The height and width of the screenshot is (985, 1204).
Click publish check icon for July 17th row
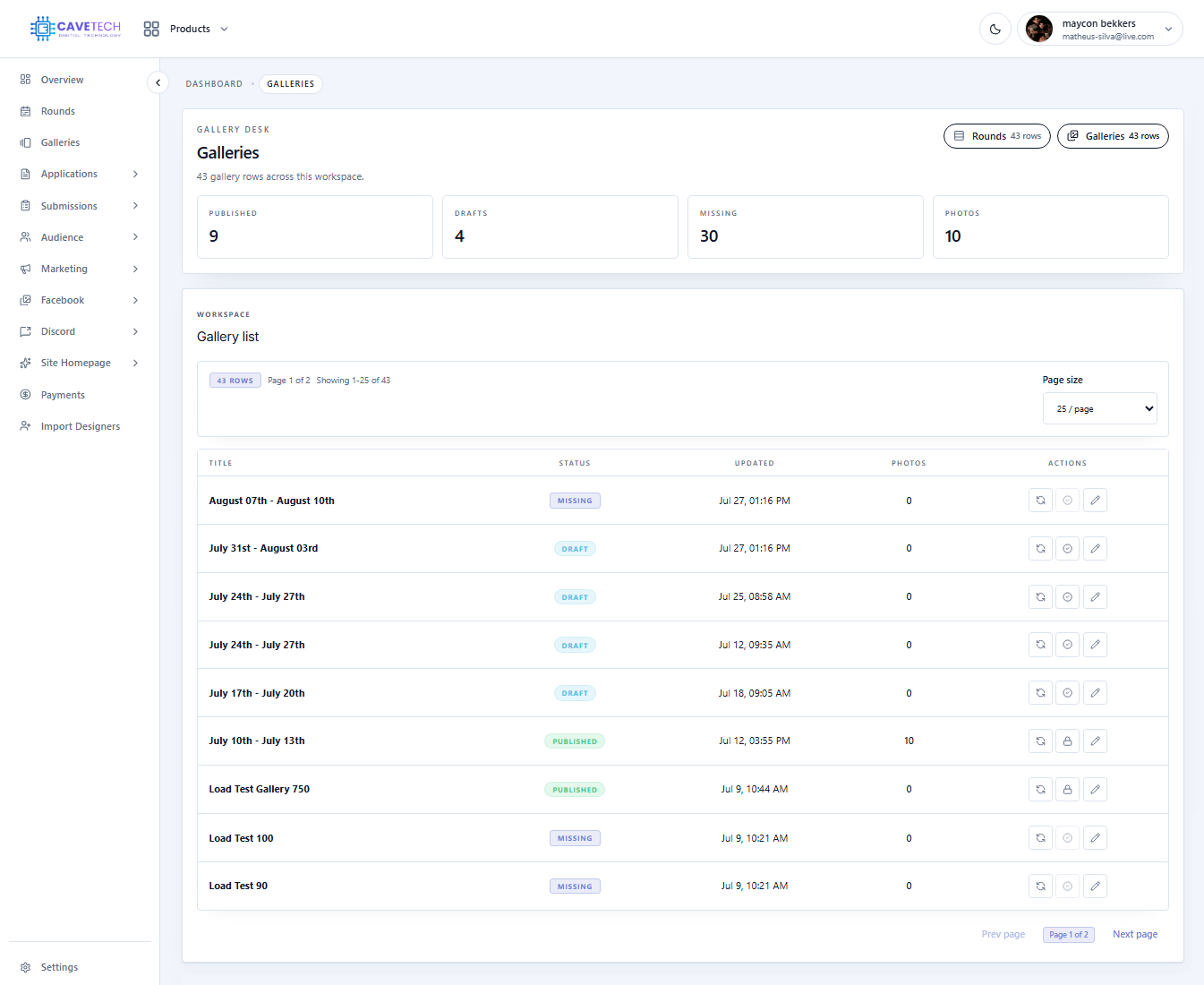coord(1067,692)
